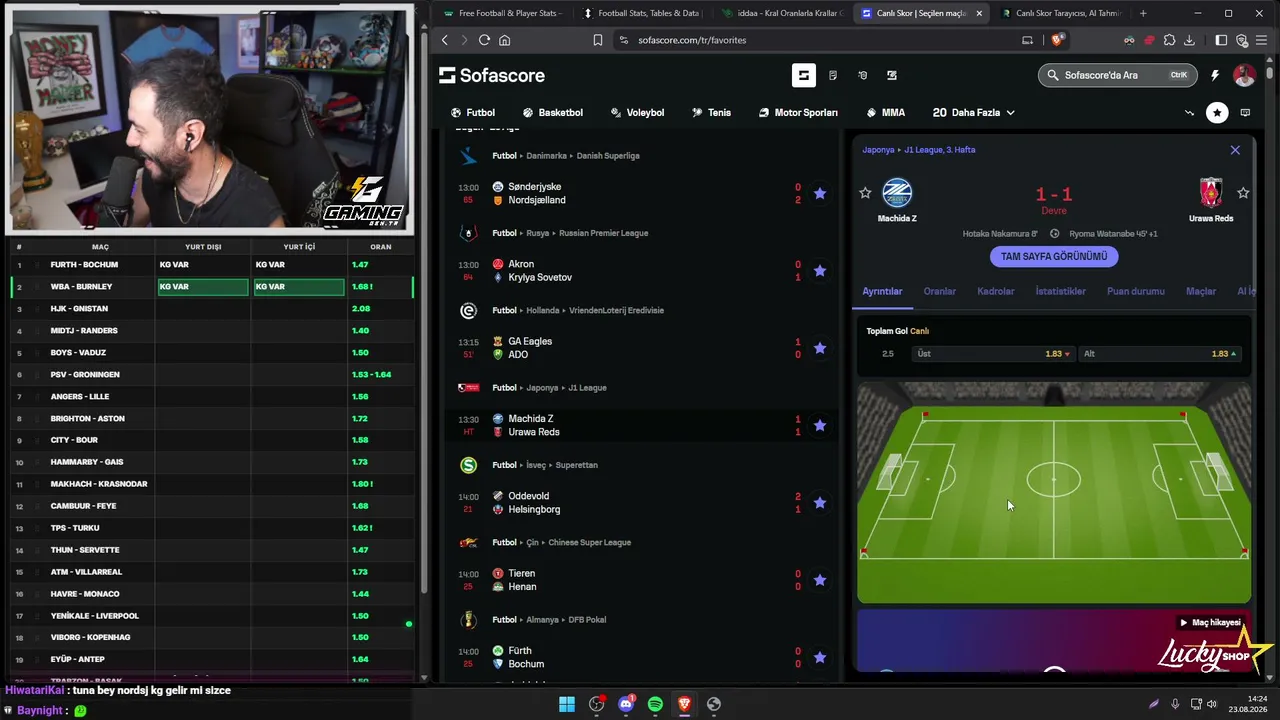Toggle favorite star for GA Eagles vs ADO

pyautogui.click(x=820, y=348)
